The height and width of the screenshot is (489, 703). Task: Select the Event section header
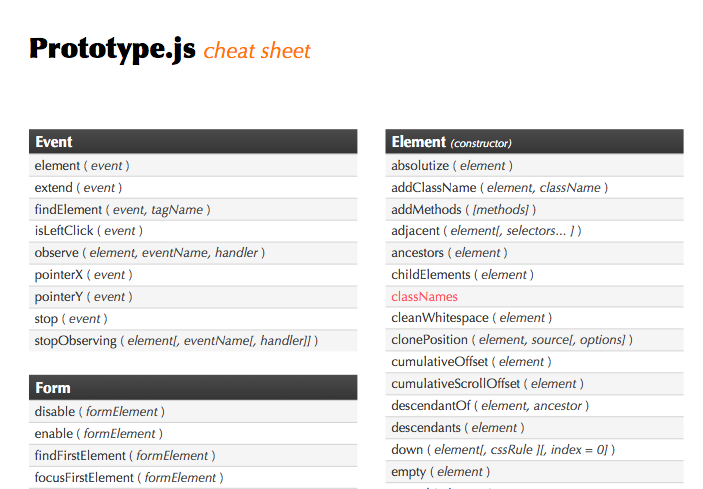tap(193, 142)
